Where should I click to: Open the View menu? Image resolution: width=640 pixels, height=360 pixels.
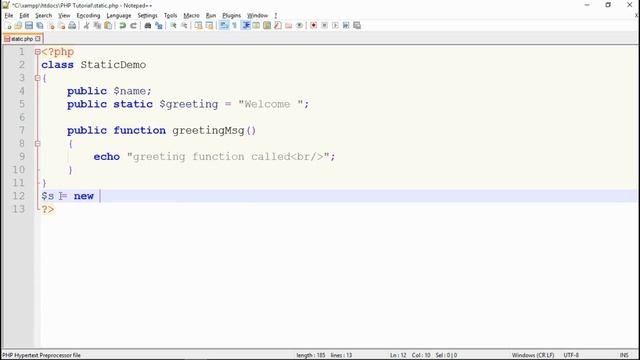[64, 16]
